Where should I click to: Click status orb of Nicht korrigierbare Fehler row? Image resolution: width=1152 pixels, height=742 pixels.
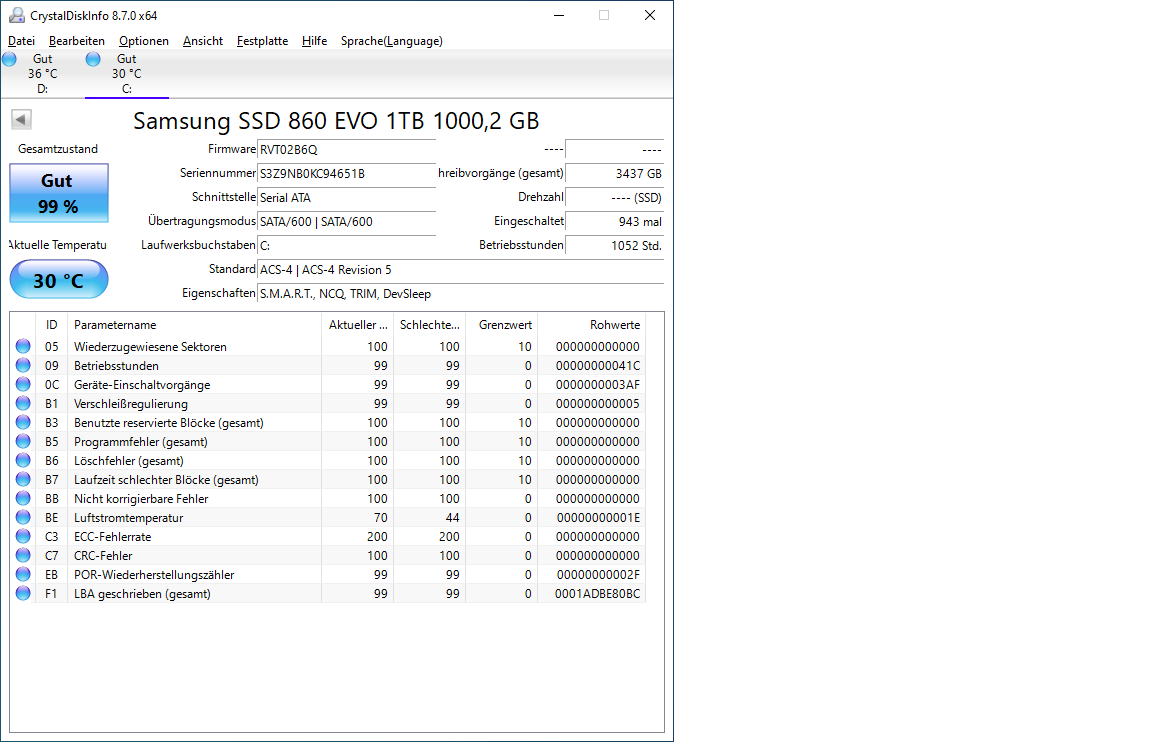click(24, 498)
